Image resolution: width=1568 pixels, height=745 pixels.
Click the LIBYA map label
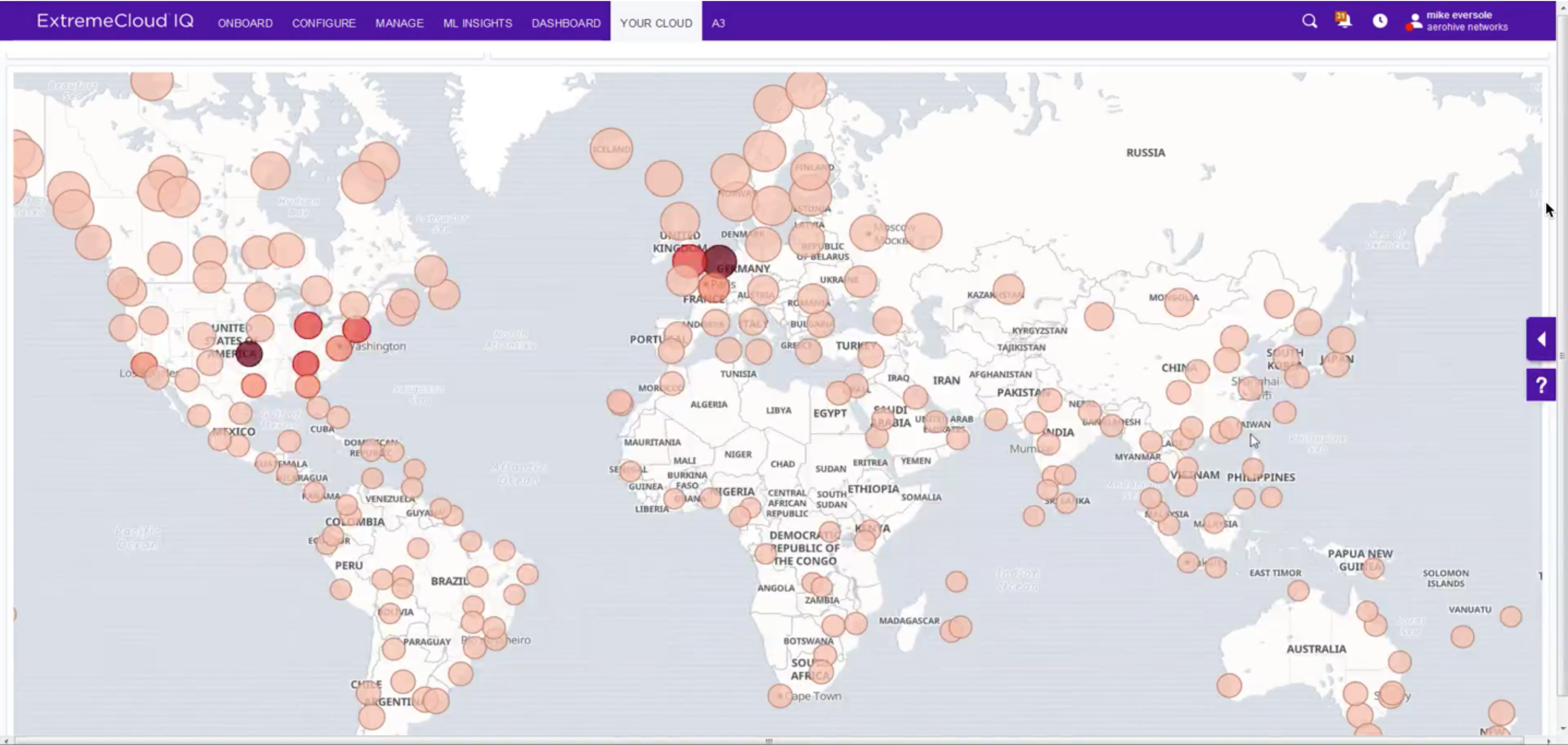779,410
